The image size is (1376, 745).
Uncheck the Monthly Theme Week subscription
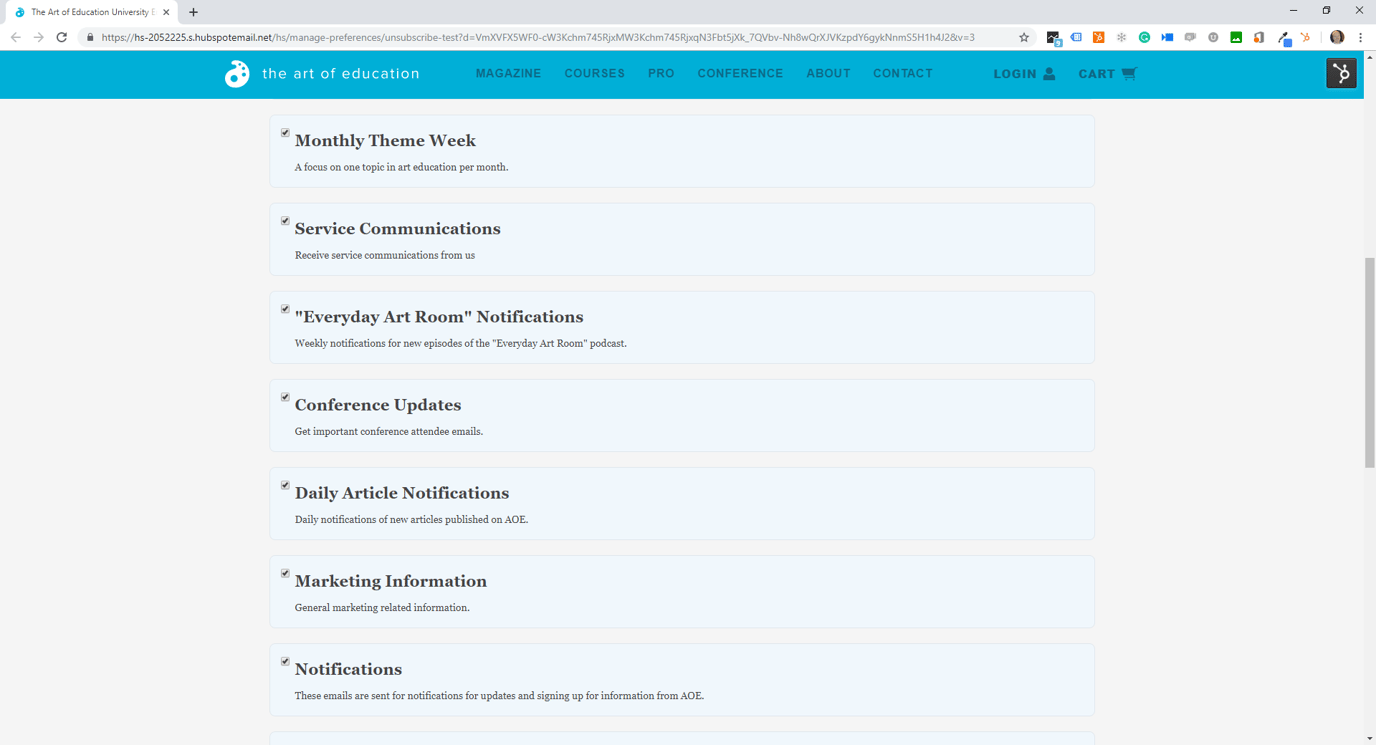(x=285, y=132)
